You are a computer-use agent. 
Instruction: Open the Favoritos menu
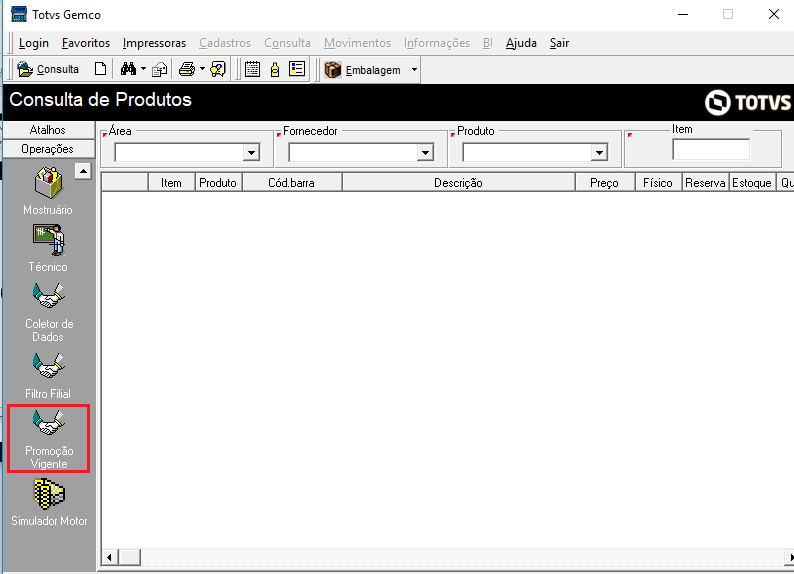[x=86, y=43]
